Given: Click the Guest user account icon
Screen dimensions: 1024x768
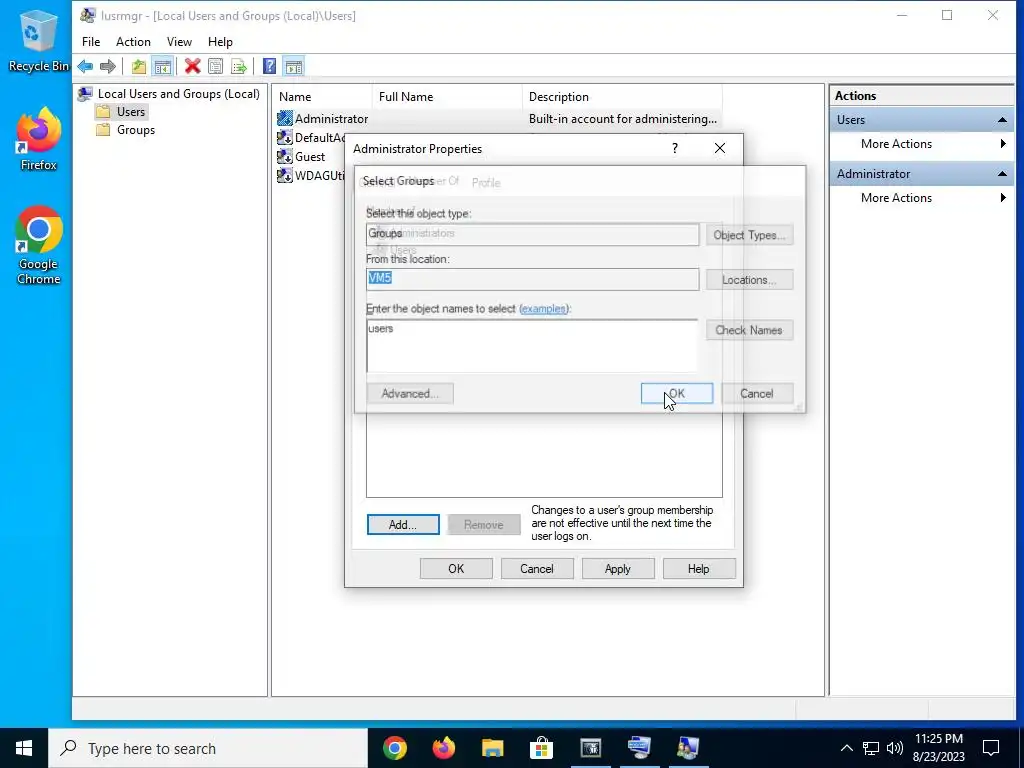Looking at the screenshot, I should tap(284, 156).
